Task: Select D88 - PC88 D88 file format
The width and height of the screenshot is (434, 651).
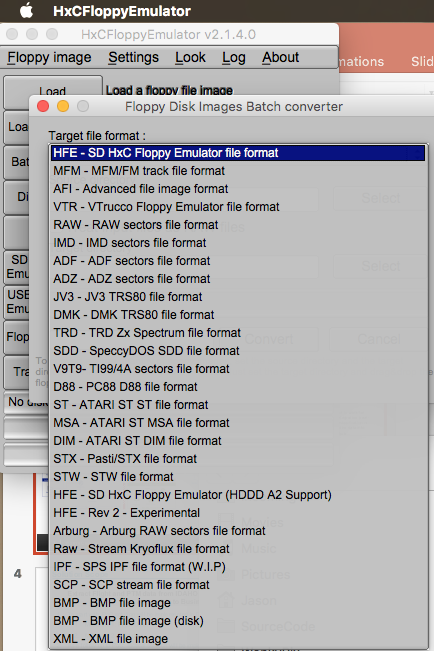Action: click(x=238, y=387)
